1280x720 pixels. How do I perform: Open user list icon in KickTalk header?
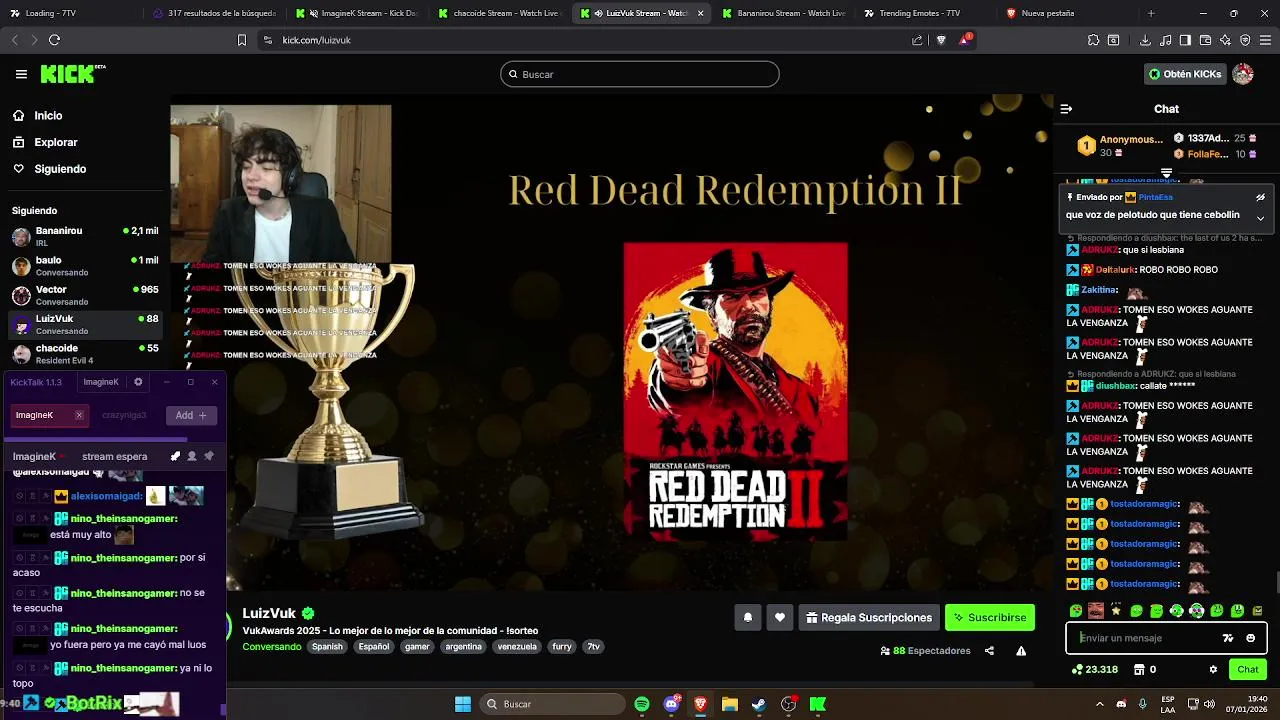(x=192, y=456)
